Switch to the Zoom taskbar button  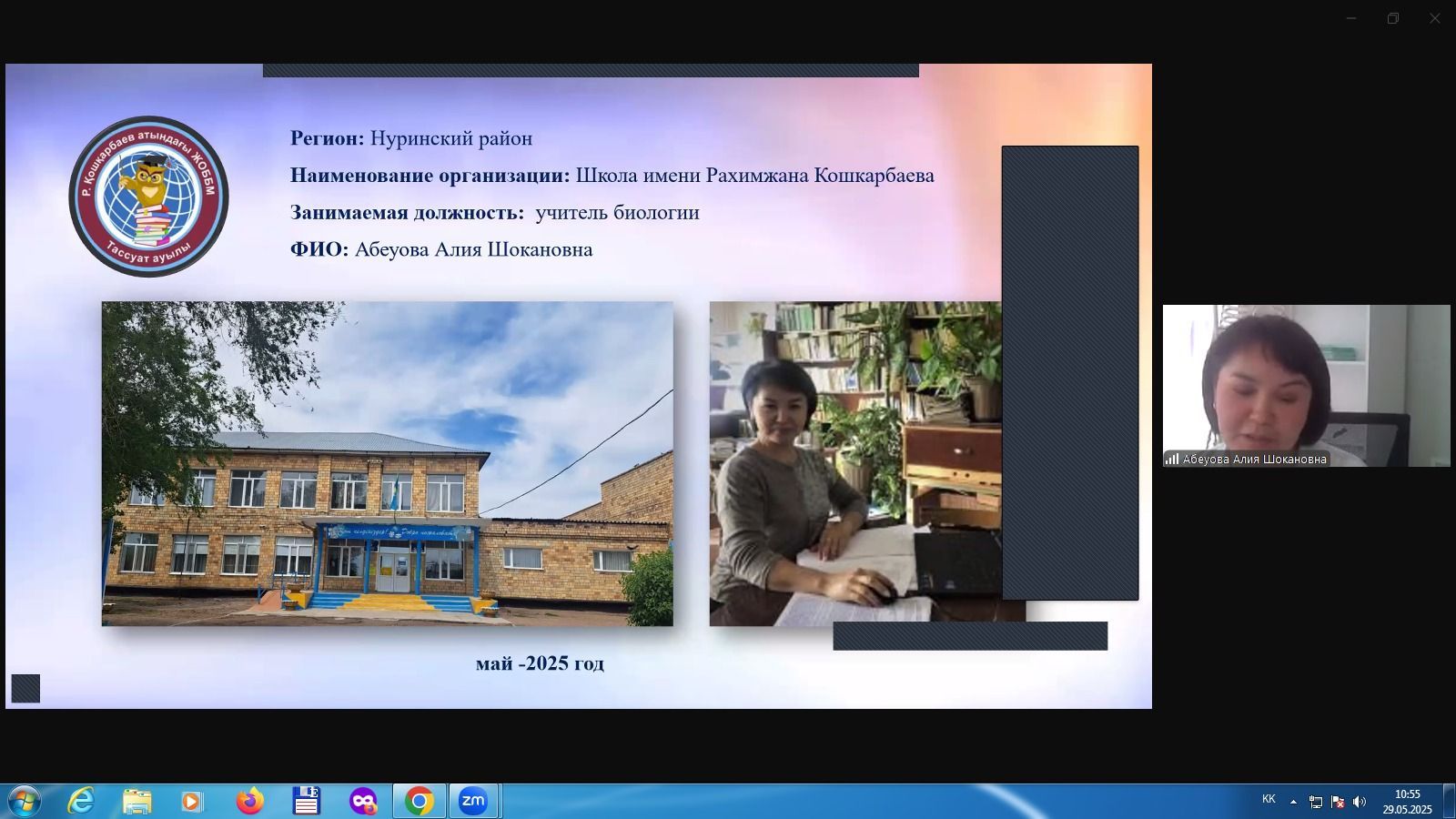[x=473, y=801]
